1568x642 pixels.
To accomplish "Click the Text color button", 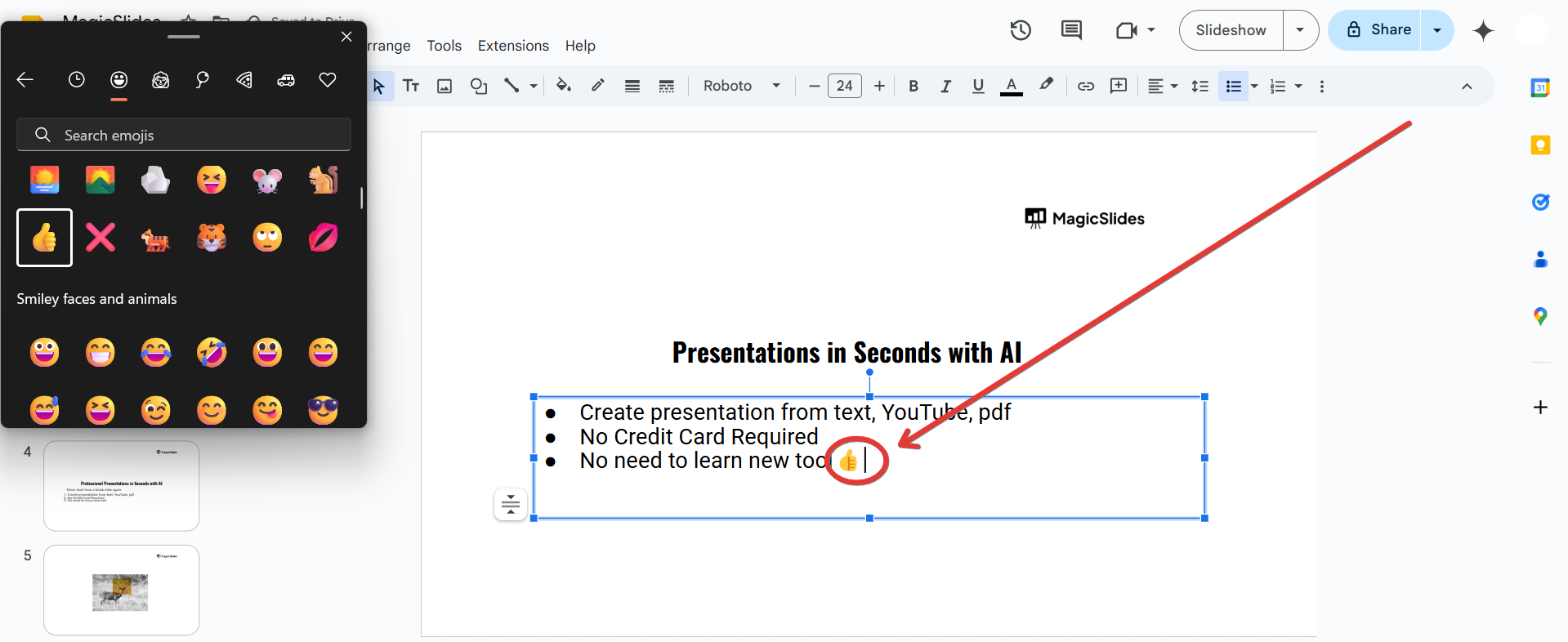I will tap(1011, 86).
